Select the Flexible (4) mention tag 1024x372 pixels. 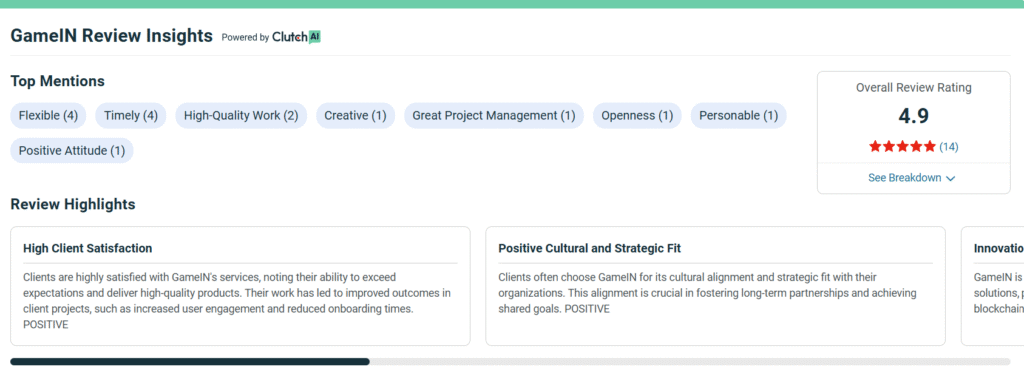click(48, 116)
